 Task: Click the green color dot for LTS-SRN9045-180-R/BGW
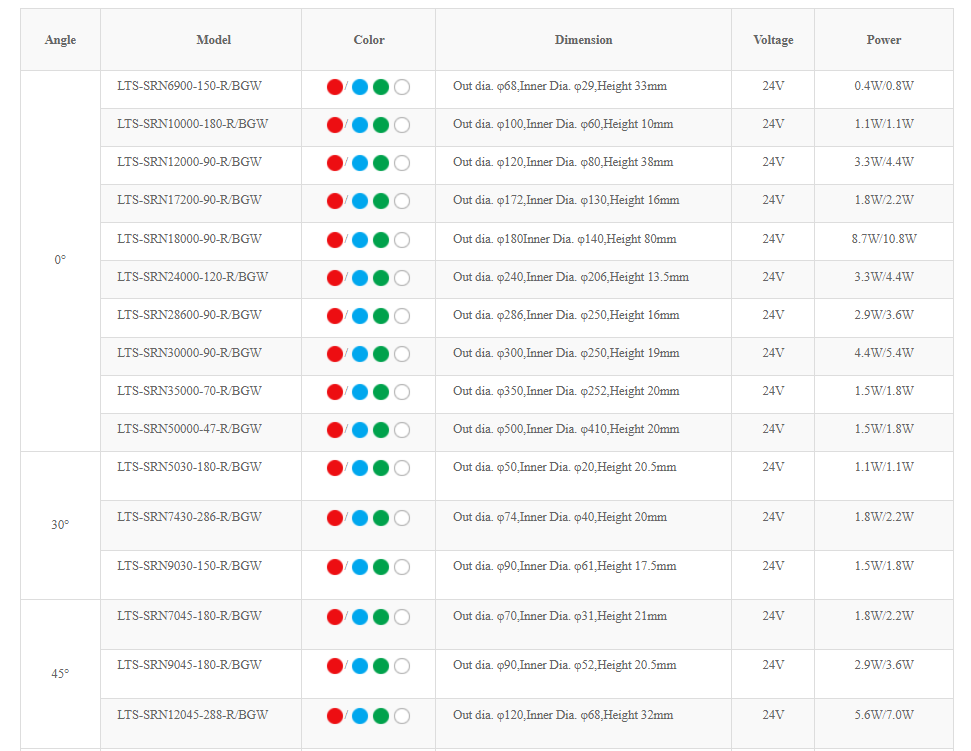(x=381, y=666)
